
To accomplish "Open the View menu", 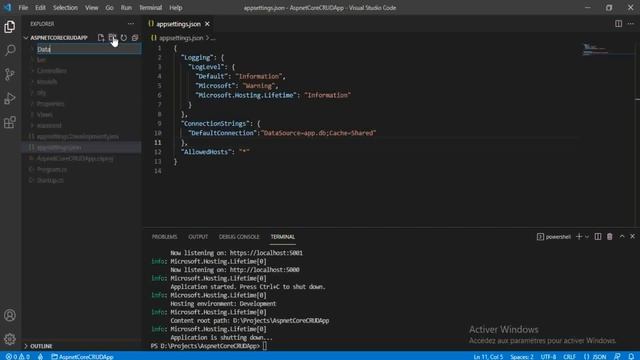I will point(91,8).
